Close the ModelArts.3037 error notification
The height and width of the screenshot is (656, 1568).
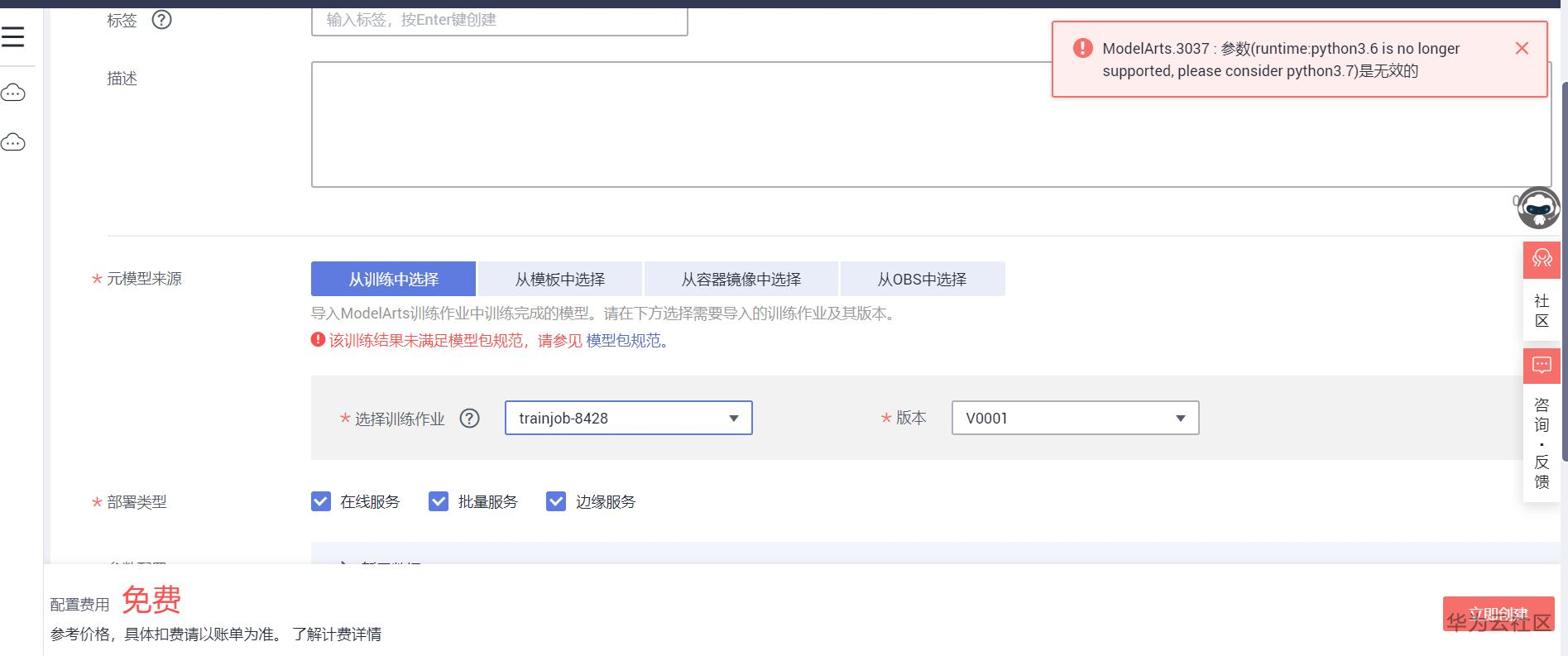click(1522, 48)
